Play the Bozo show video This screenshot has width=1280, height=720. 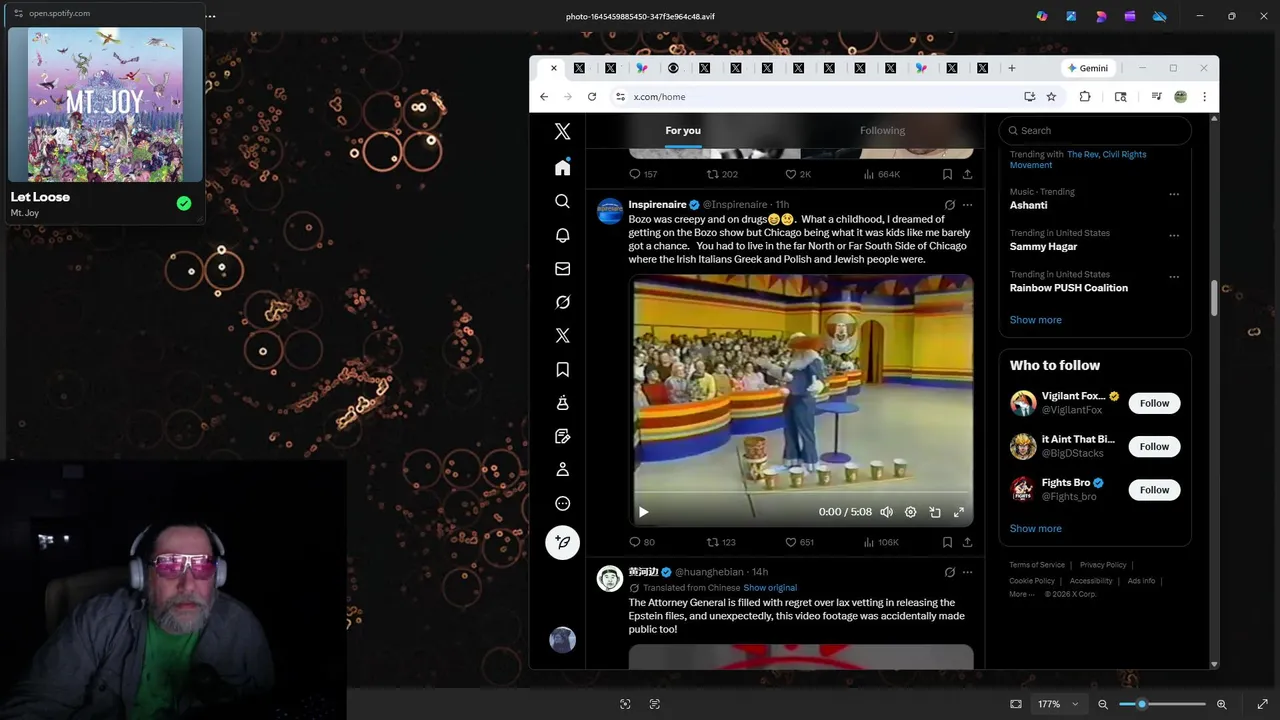[643, 512]
